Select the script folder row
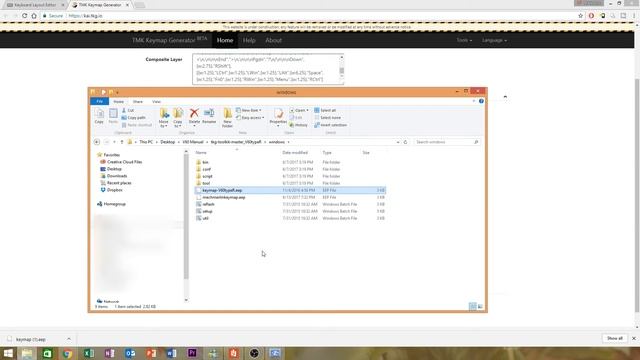Image resolution: width=640 pixels, height=360 pixels. 290,176
